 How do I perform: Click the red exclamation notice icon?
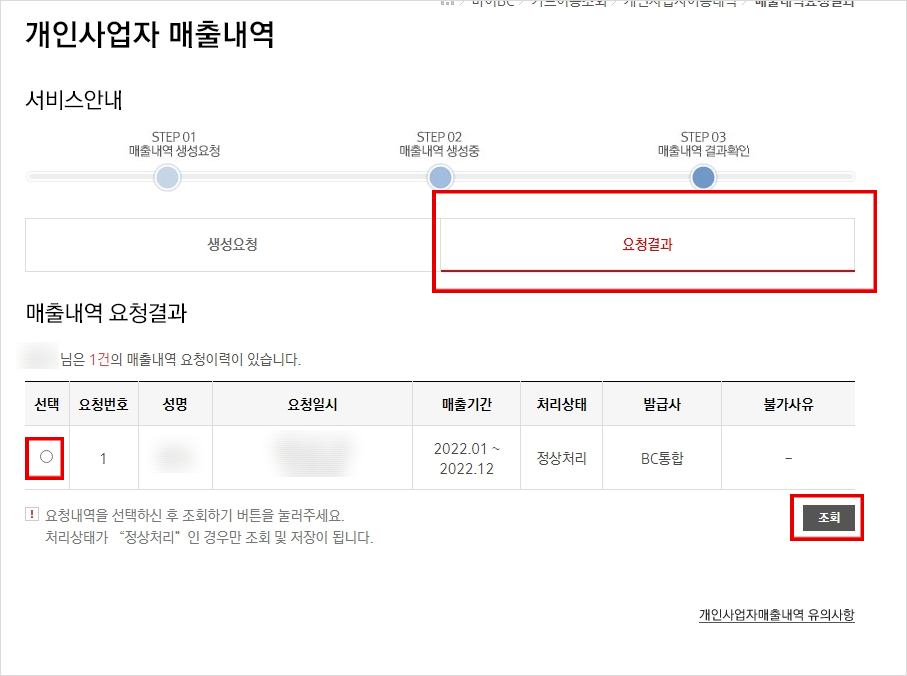(x=32, y=514)
